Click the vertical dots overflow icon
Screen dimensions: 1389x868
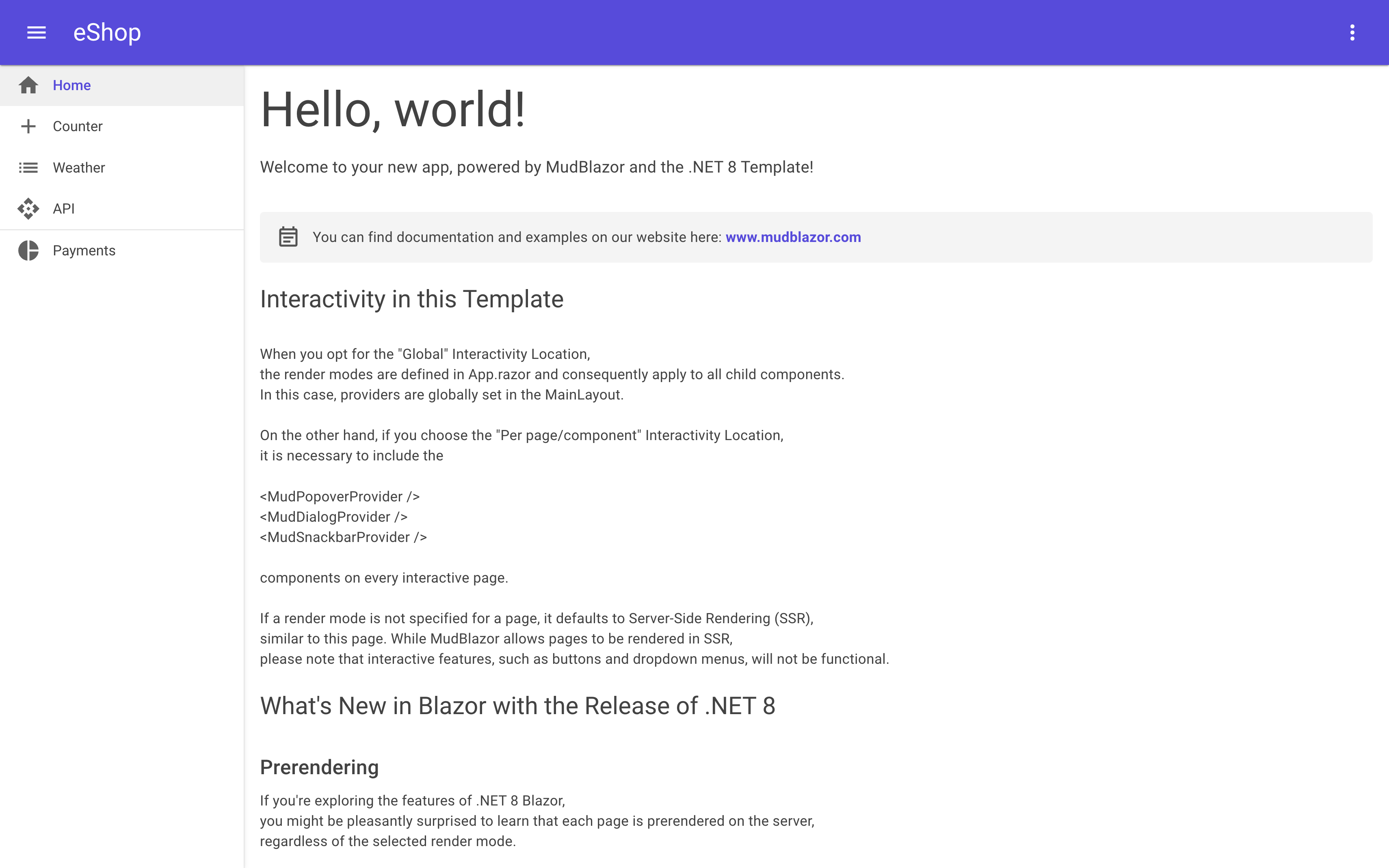click(1352, 32)
